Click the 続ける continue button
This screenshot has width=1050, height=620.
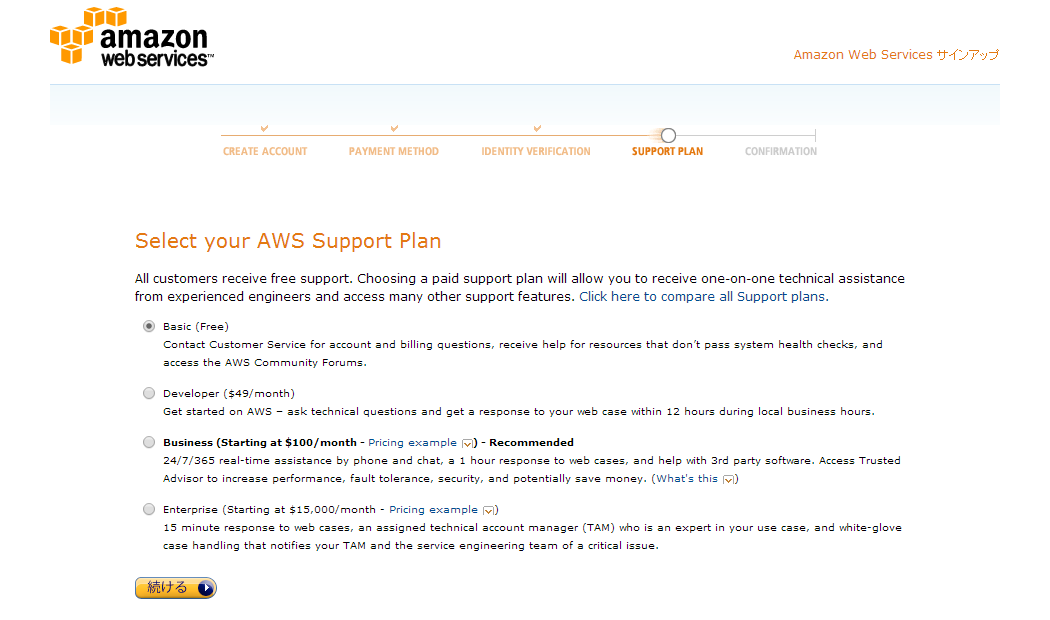click(175, 588)
